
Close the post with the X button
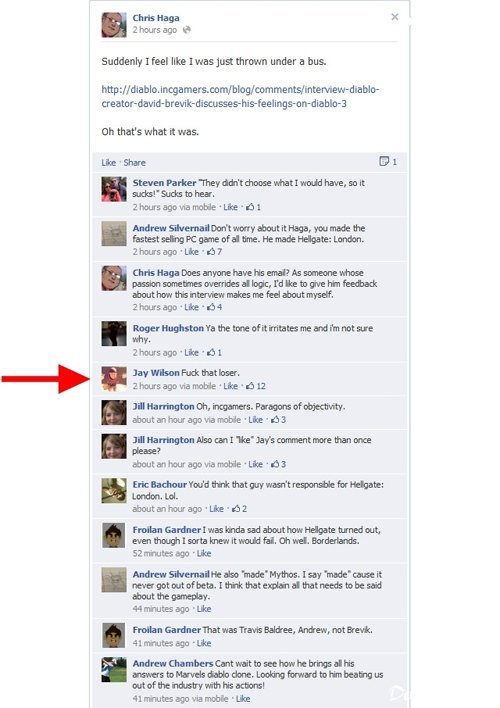click(x=395, y=17)
